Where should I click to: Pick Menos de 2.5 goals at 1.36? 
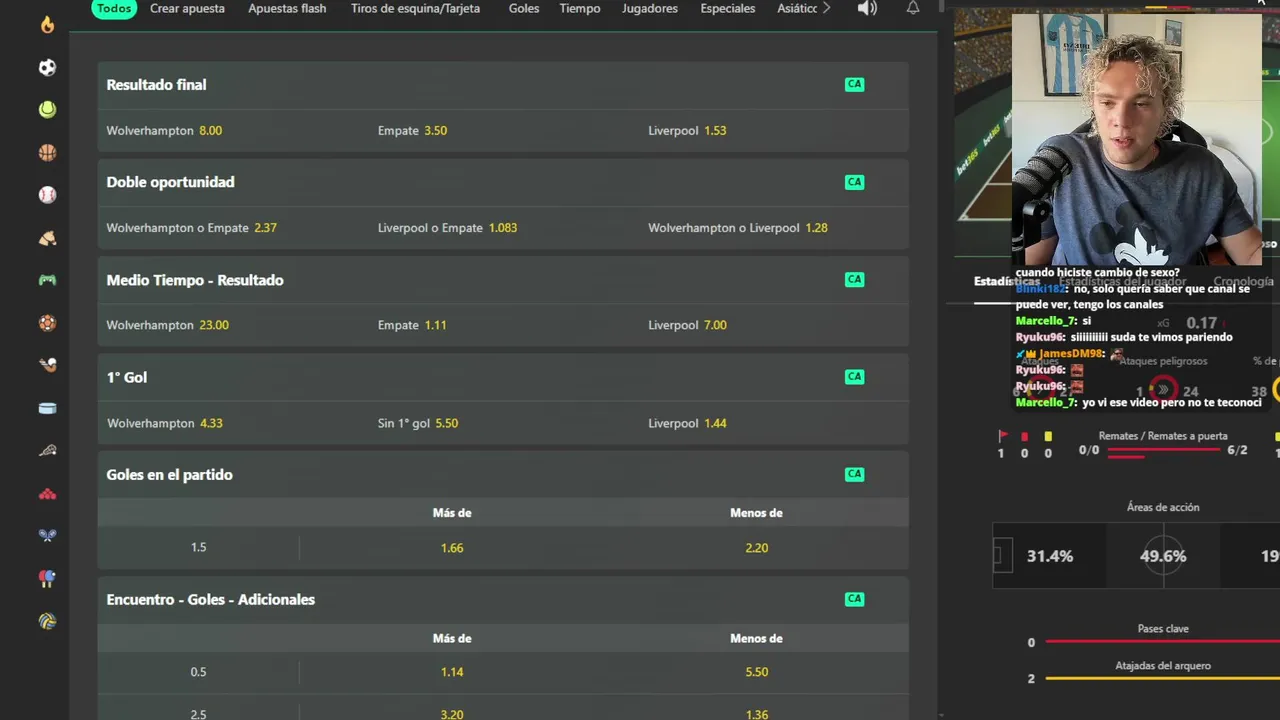757,714
